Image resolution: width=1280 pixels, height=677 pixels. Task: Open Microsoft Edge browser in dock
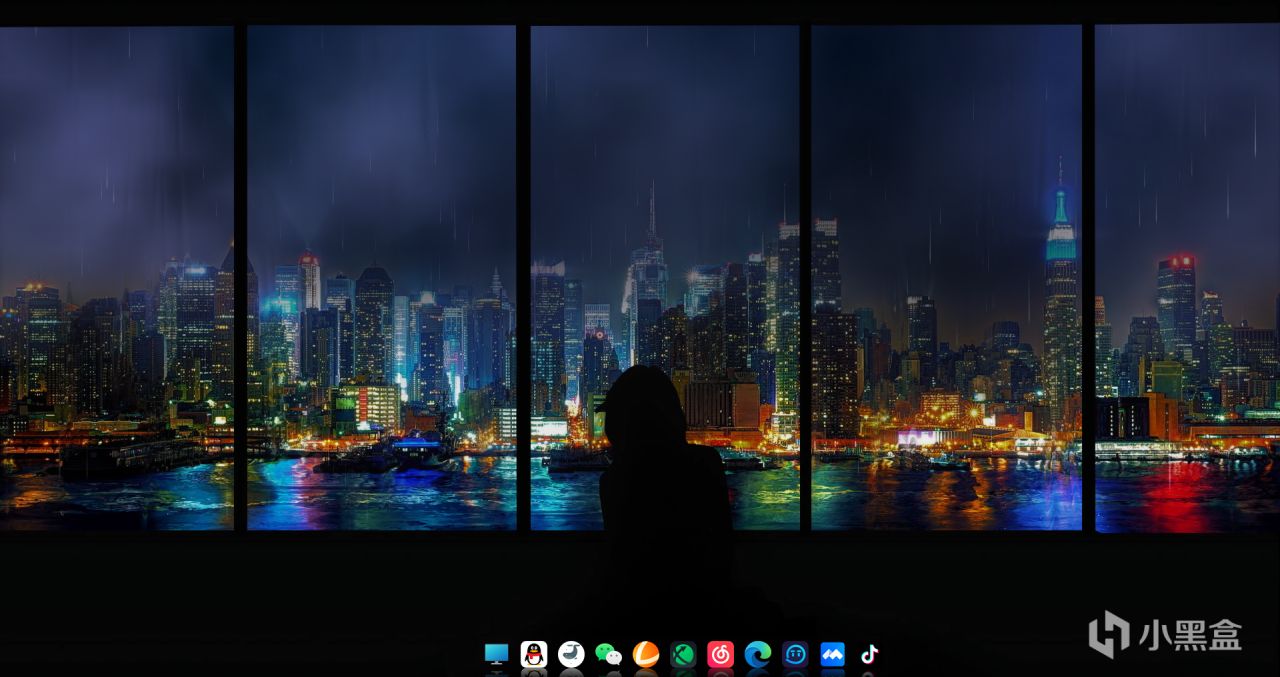(758, 654)
